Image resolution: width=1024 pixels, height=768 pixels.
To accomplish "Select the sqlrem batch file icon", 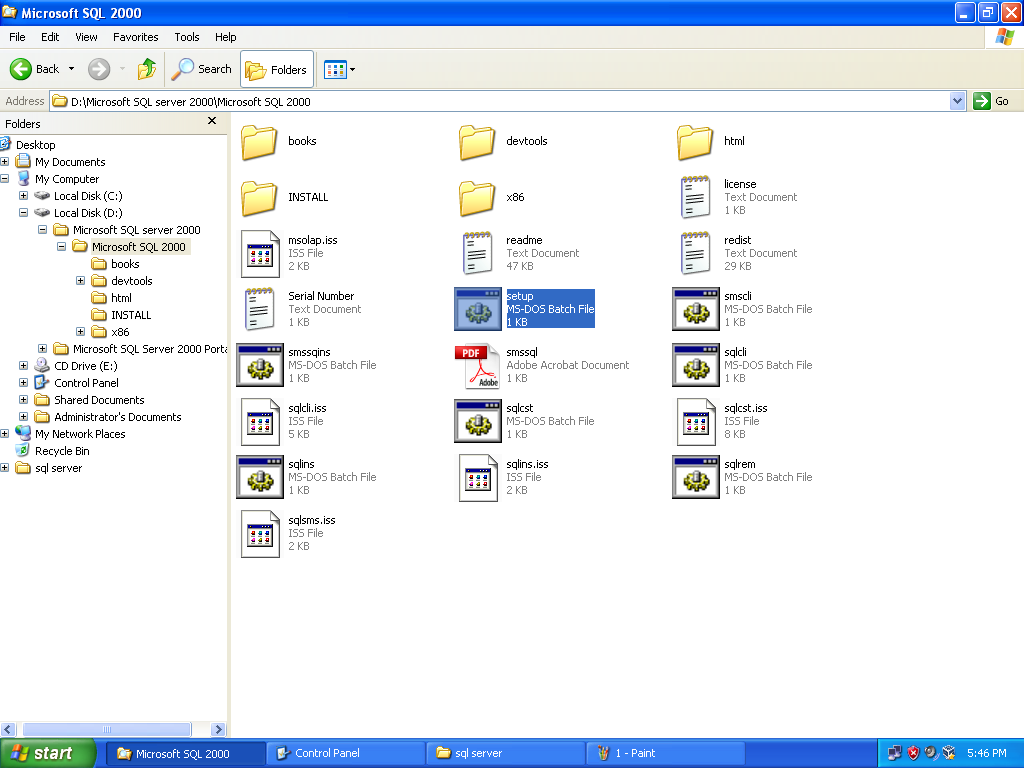I will point(696,478).
